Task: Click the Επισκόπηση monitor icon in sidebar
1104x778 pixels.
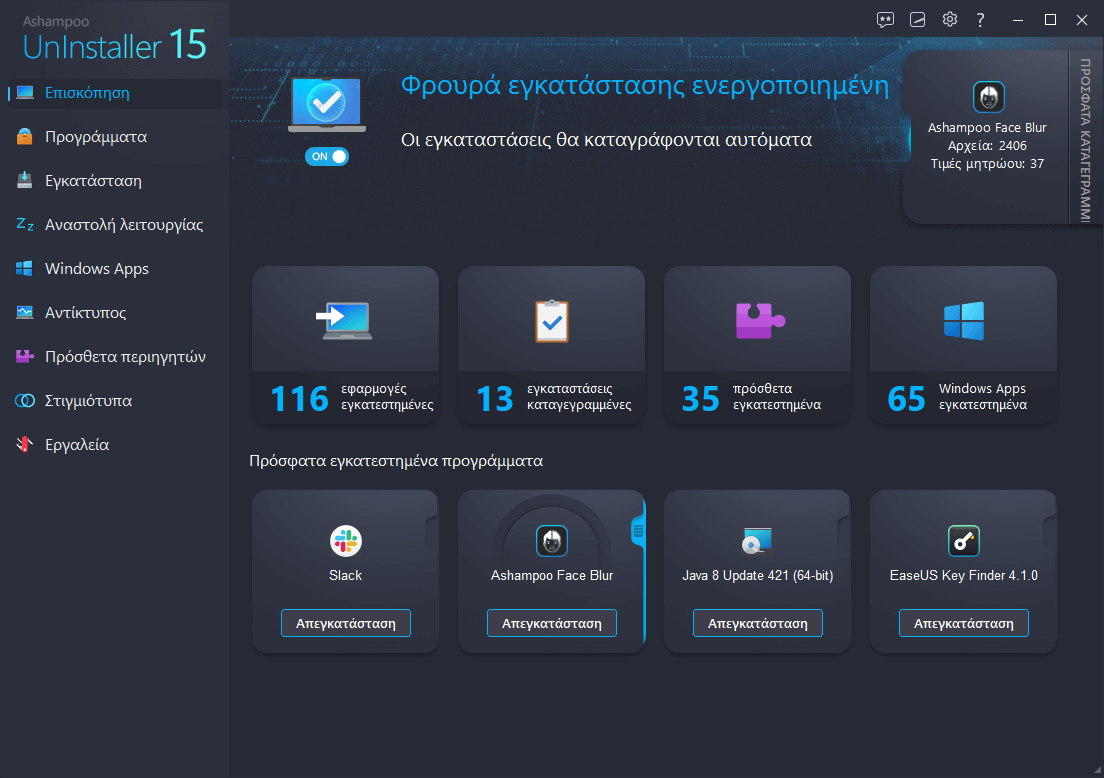Action: click(x=25, y=92)
